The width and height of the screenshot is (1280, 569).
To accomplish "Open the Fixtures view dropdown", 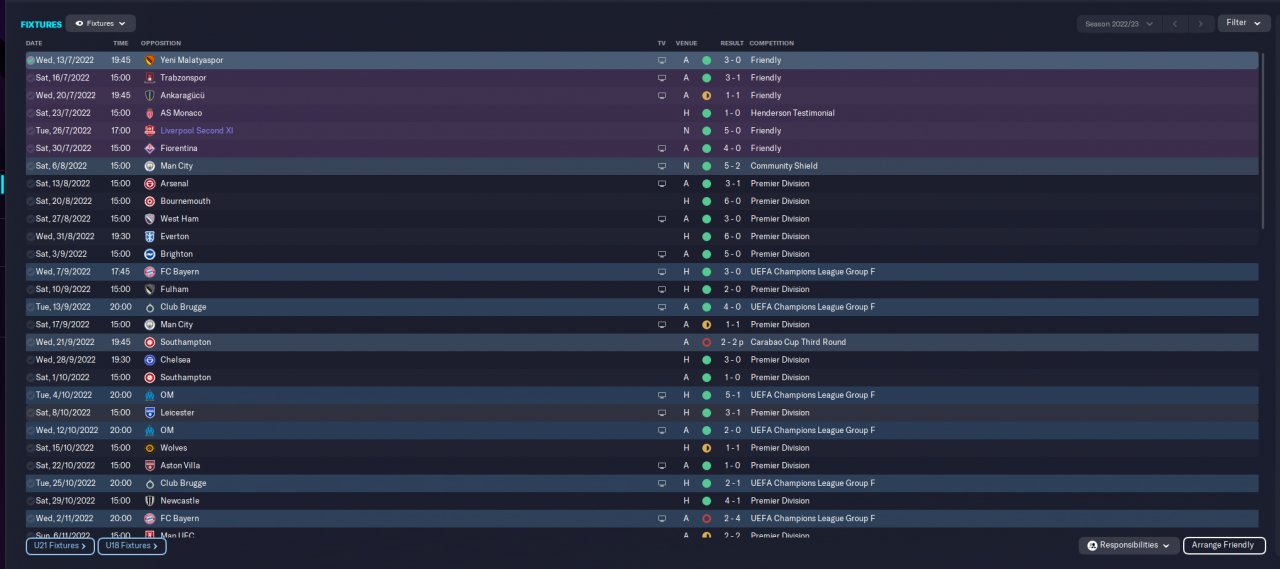I will tap(101, 23).
